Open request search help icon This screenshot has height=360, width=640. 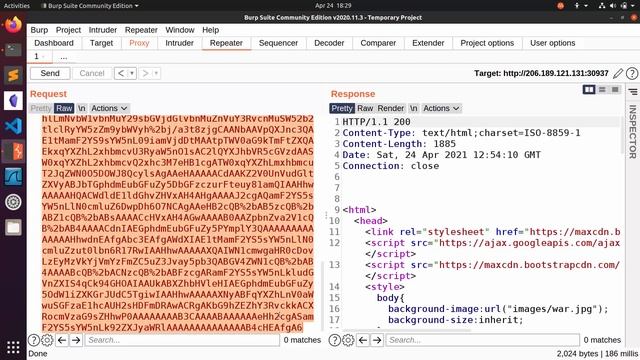34,340
